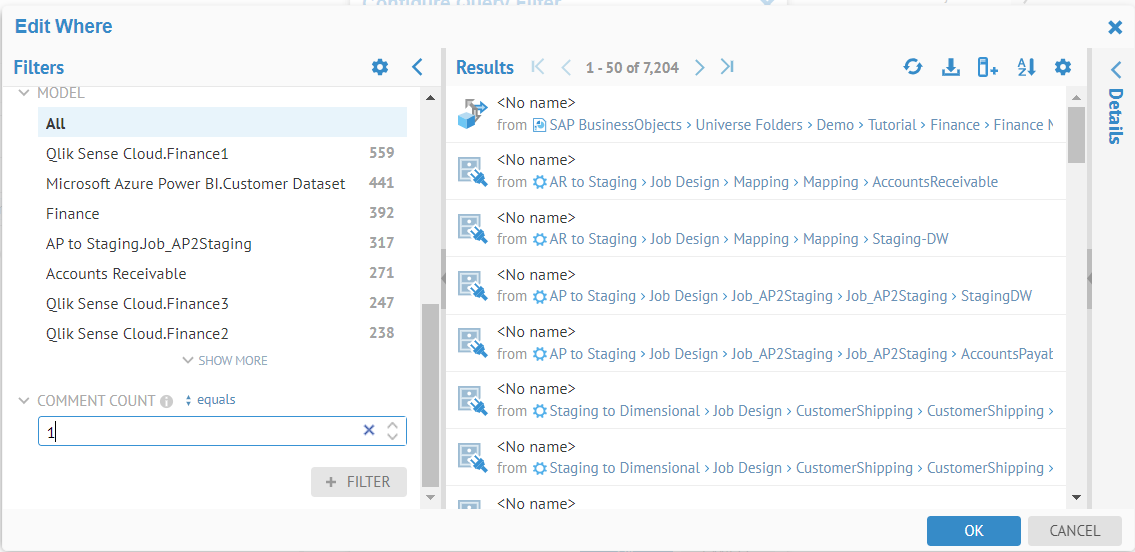Collapse the Filters panel with the chevron
Image resolution: width=1135 pixels, height=552 pixels.
pos(417,67)
